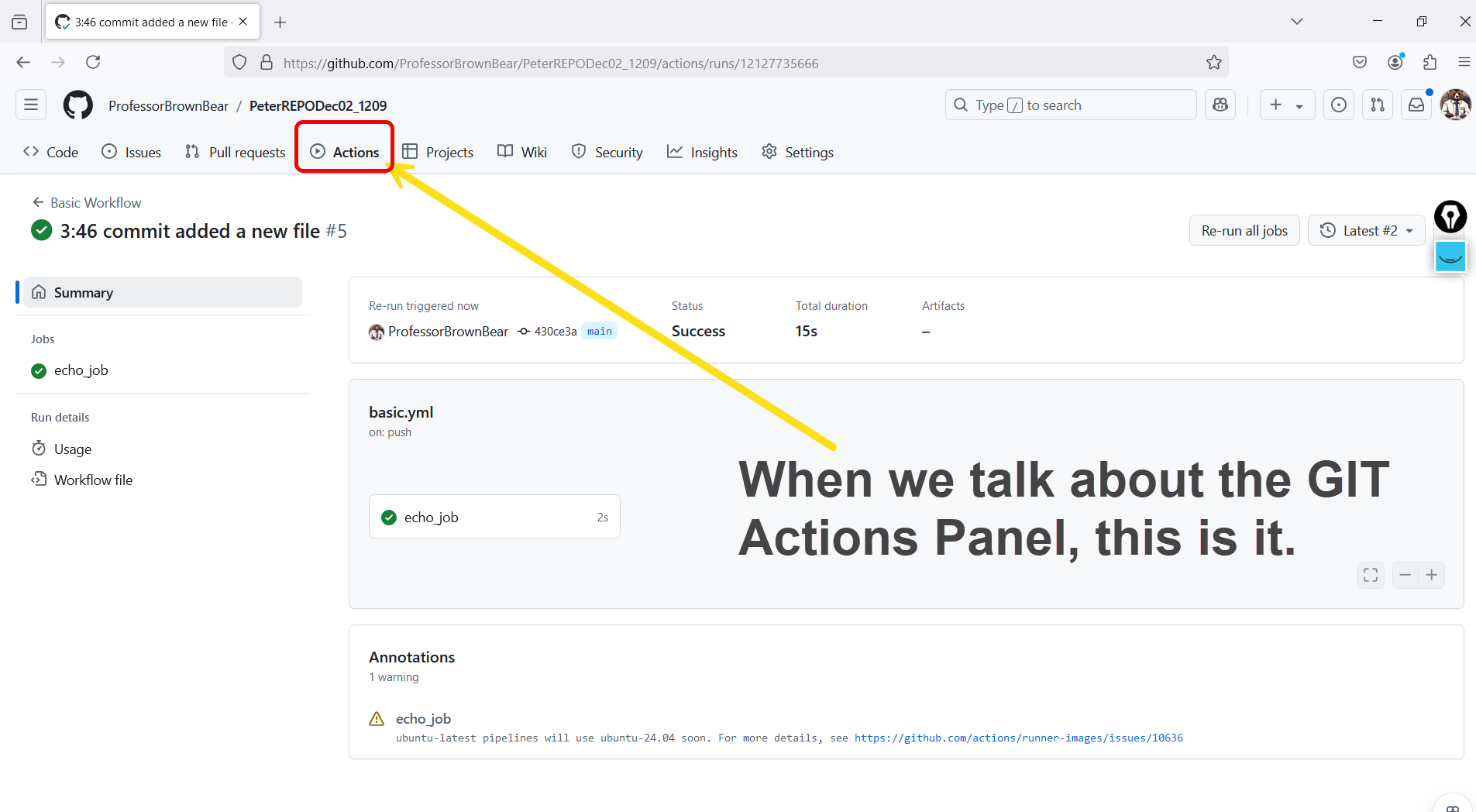Open the Issues shortcut in the header
The height and width of the screenshot is (812, 1476).
click(1338, 105)
